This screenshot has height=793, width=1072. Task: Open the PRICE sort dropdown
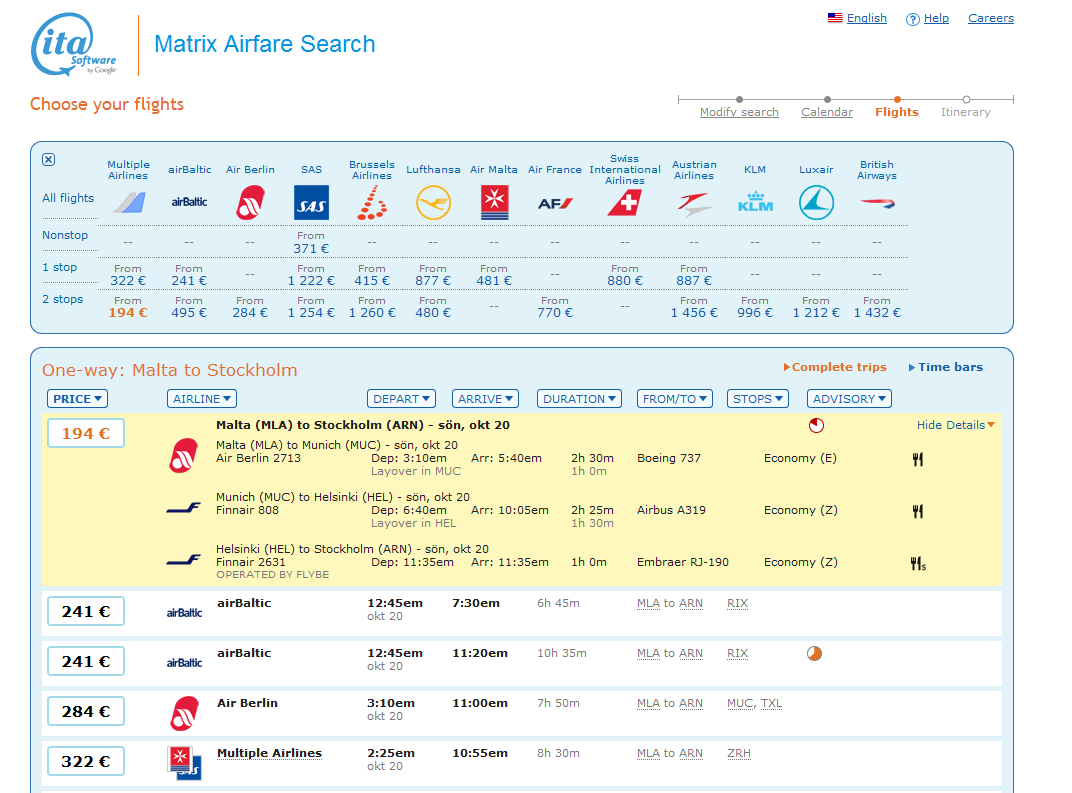coord(78,399)
